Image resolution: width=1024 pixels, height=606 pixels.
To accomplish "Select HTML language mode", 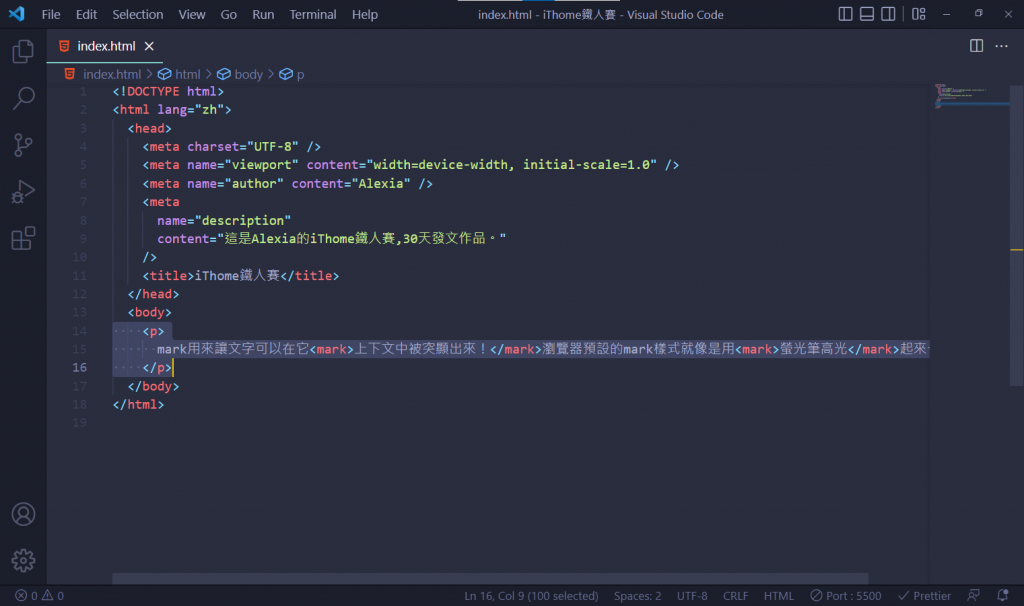I will click(778, 596).
